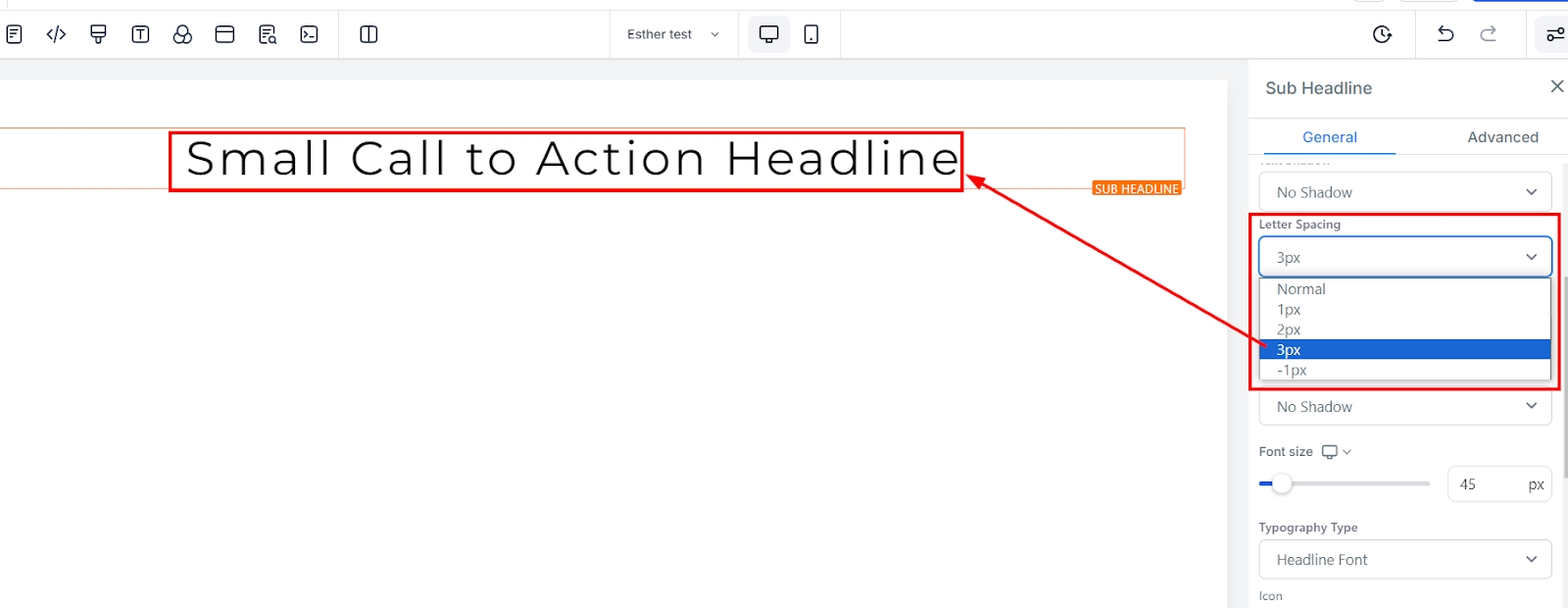
Task: Toggle the settings sliders panel button
Action: tap(1554, 34)
